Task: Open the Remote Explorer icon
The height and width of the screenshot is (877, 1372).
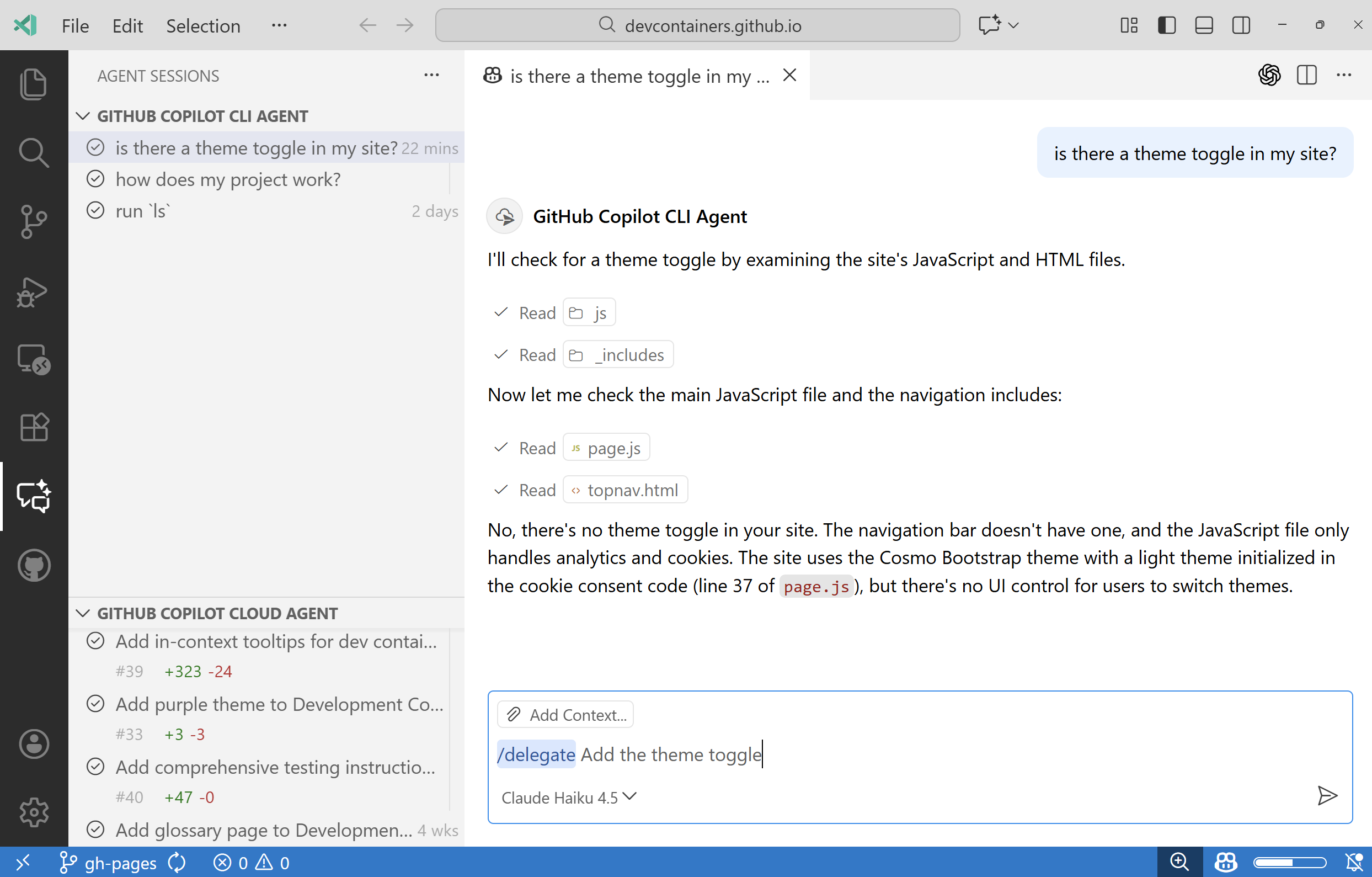Action: 34,359
